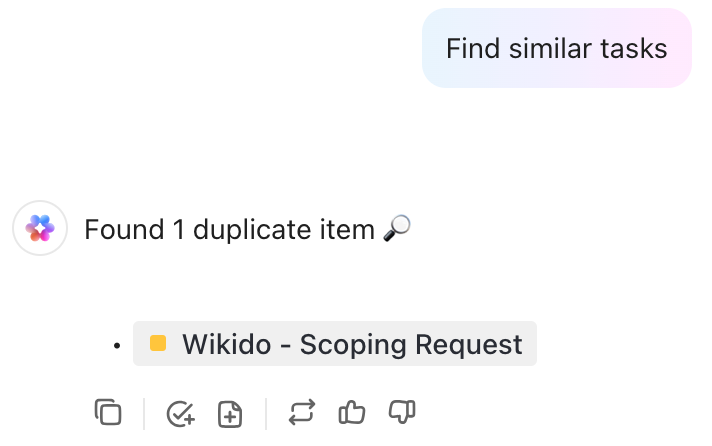The height and width of the screenshot is (446, 712).
Task: Select the Find similar tasks message bubble
Action: point(557,48)
